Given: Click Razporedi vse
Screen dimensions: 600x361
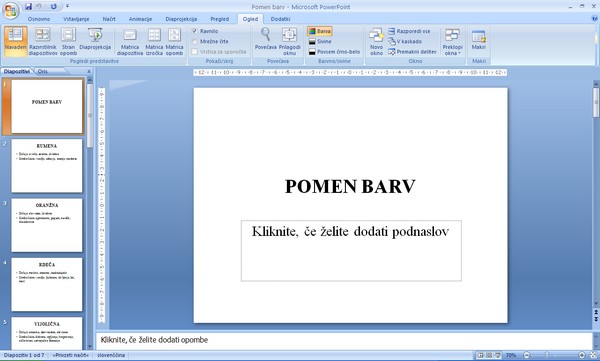Looking at the screenshot, I should [409, 31].
